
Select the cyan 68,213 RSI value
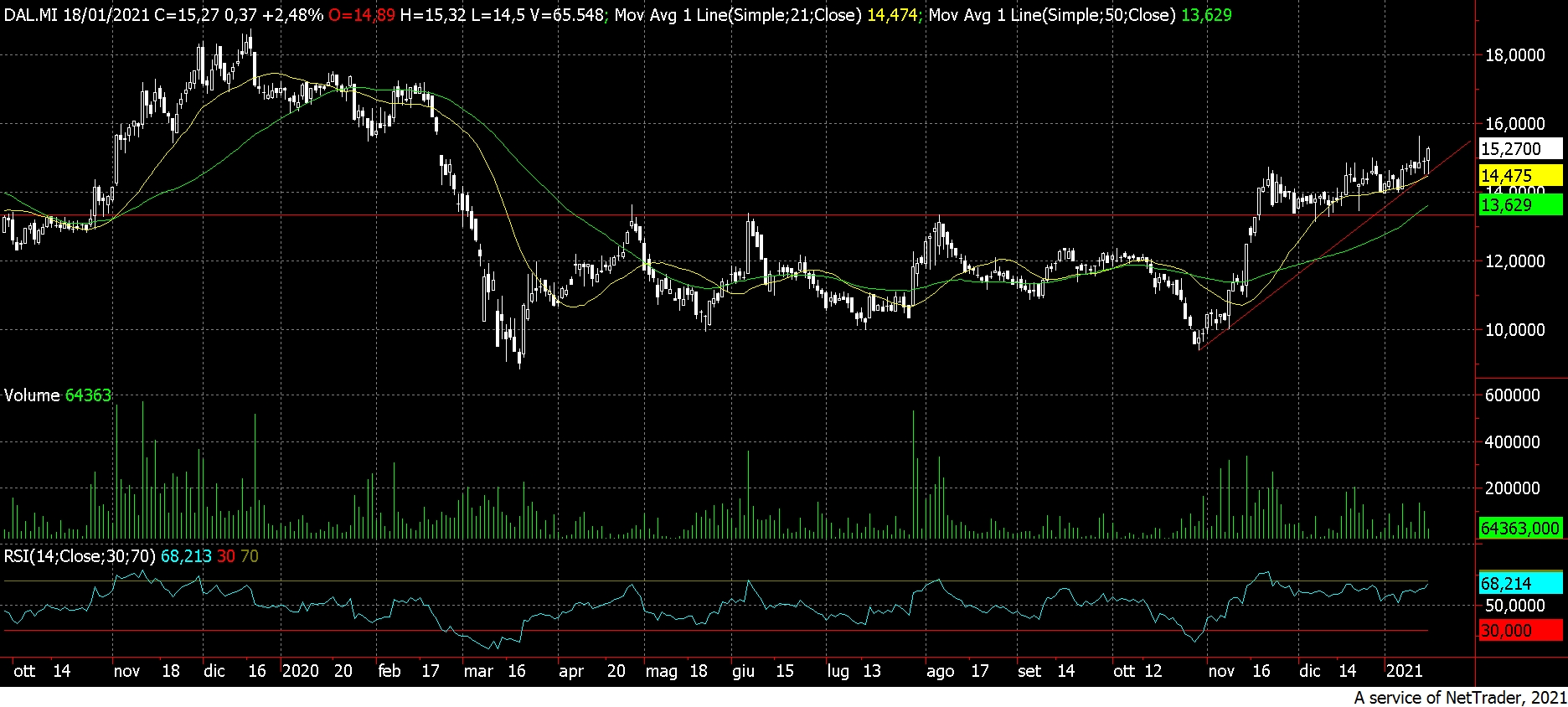coord(186,556)
